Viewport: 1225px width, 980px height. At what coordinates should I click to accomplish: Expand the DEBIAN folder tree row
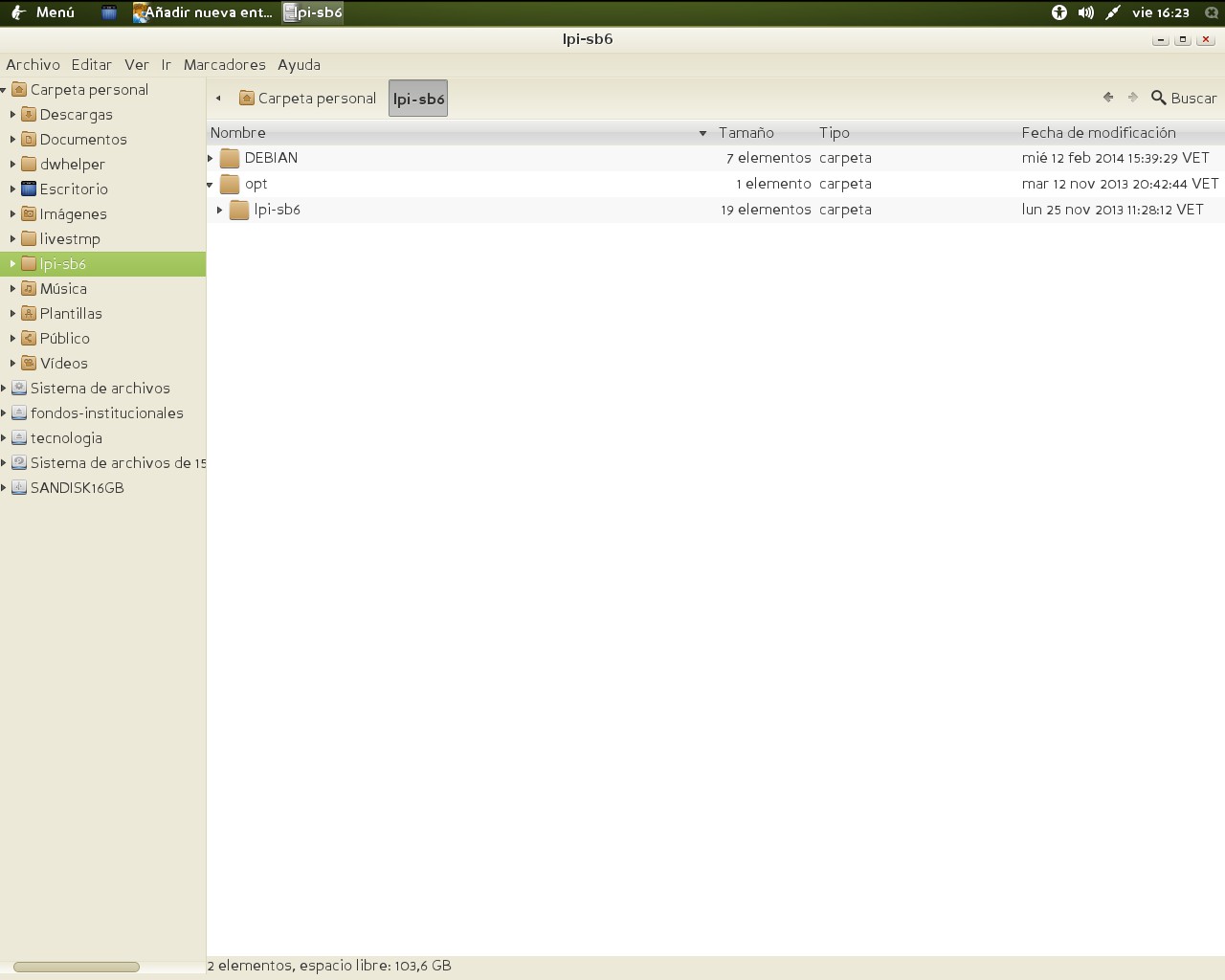coord(211,158)
